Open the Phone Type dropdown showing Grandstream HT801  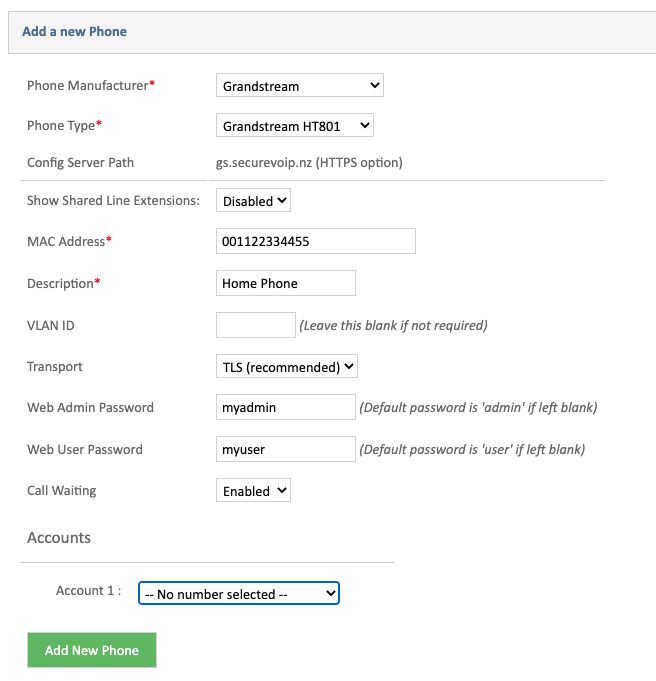click(x=295, y=126)
